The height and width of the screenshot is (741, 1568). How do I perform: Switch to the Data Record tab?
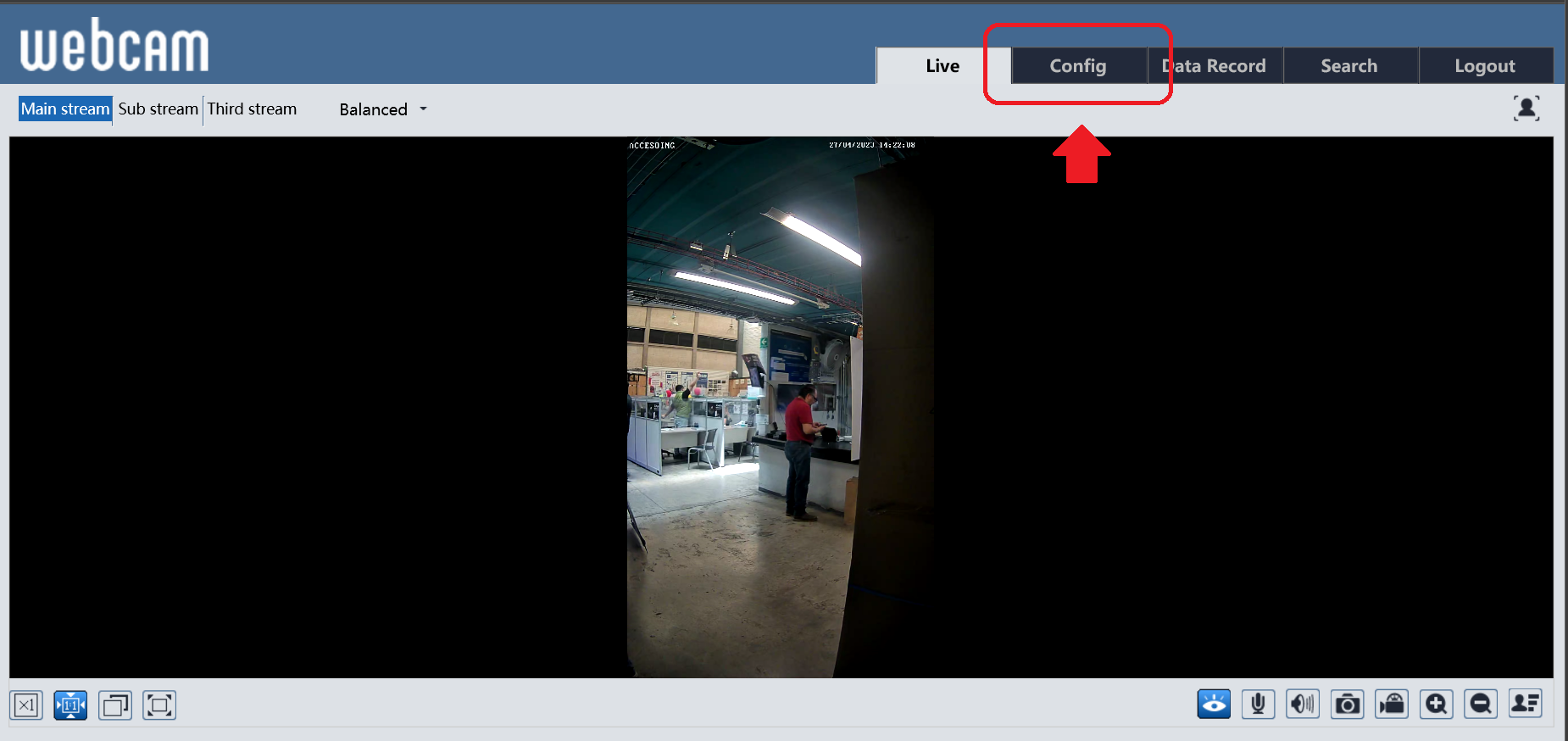click(1215, 66)
